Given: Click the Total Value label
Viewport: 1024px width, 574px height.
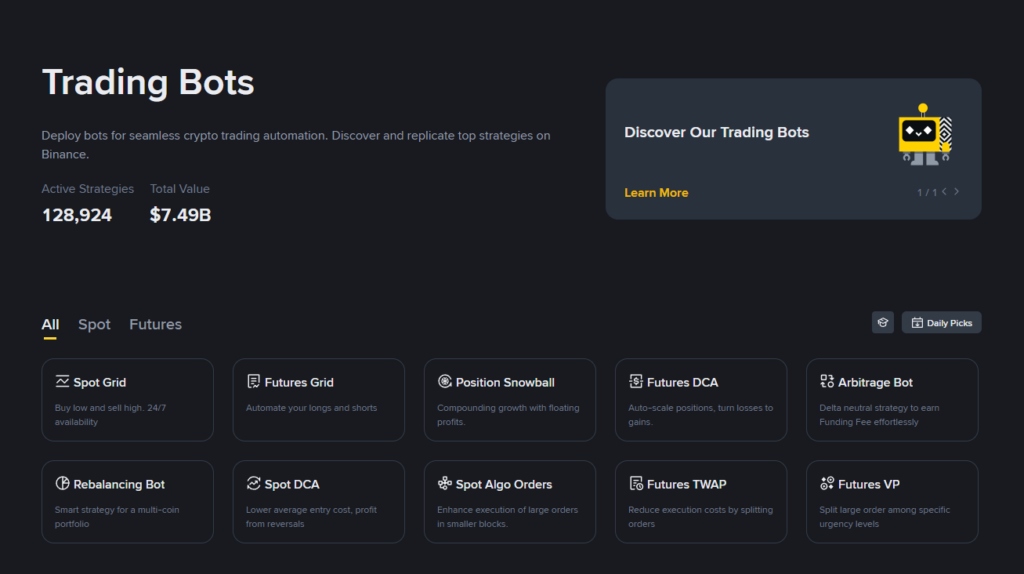Looking at the screenshot, I should tap(180, 189).
